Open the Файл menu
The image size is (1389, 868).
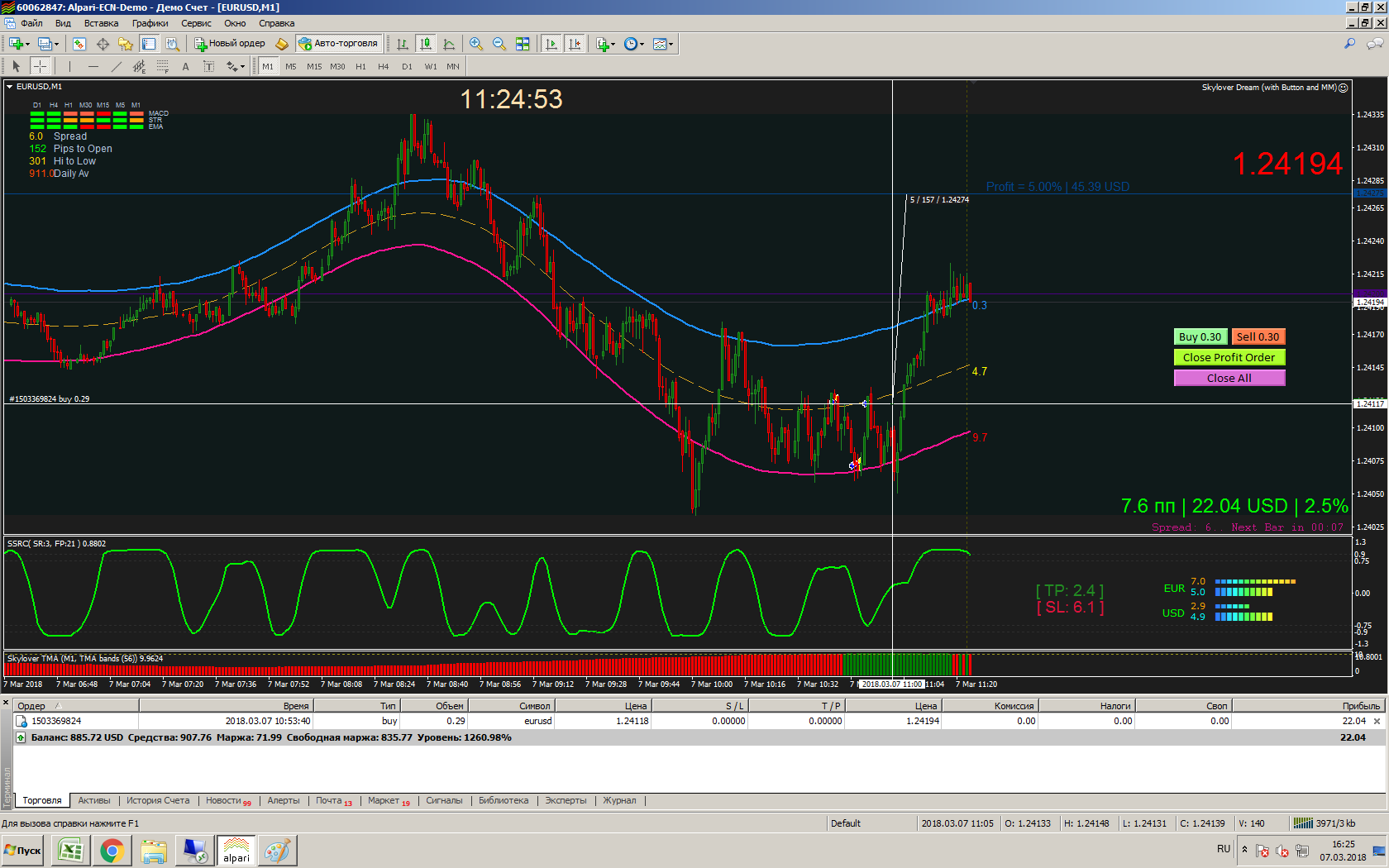[x=31, y=23]
